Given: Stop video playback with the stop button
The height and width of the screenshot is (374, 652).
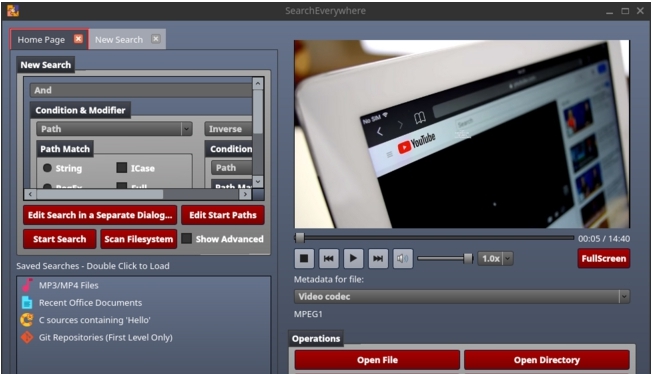Looking at the screenshot, I should pos(304,258).
